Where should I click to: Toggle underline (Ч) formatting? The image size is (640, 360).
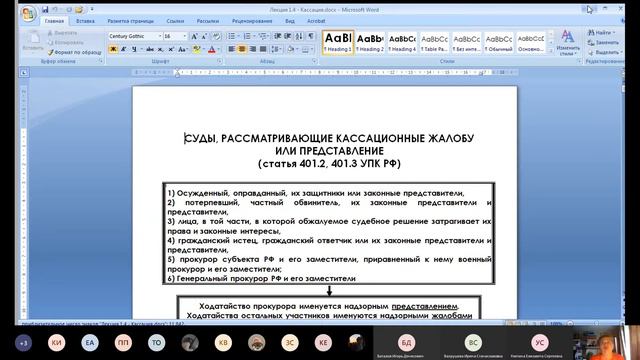point(134,49)
